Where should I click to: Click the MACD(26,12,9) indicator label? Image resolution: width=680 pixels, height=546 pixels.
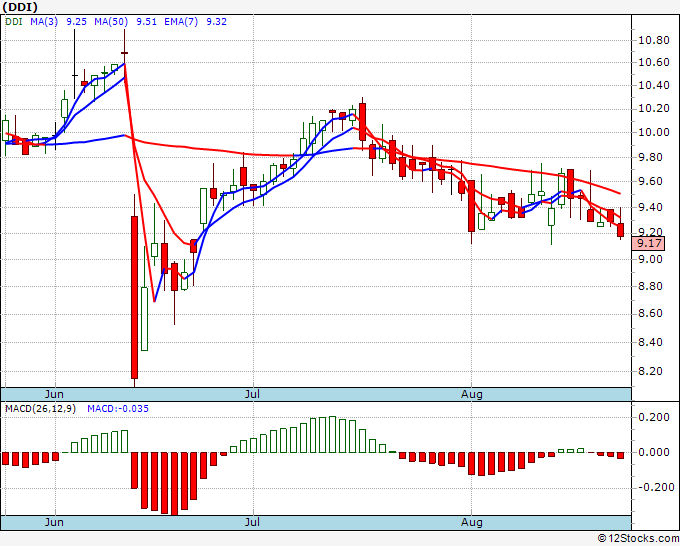tap(40, 409)
